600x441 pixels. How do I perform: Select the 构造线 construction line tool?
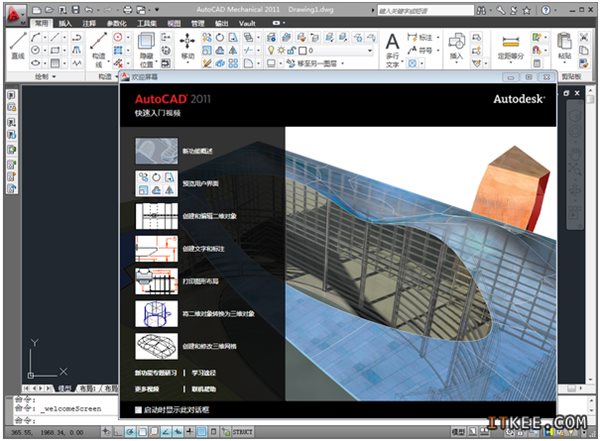[x=99, y=49]
